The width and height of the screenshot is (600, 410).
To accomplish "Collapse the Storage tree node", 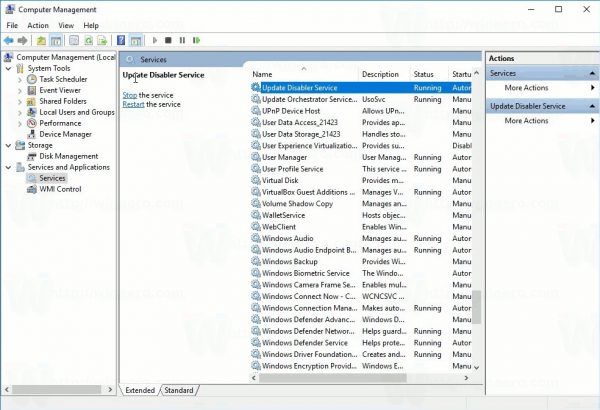I will tap(8, 145).
